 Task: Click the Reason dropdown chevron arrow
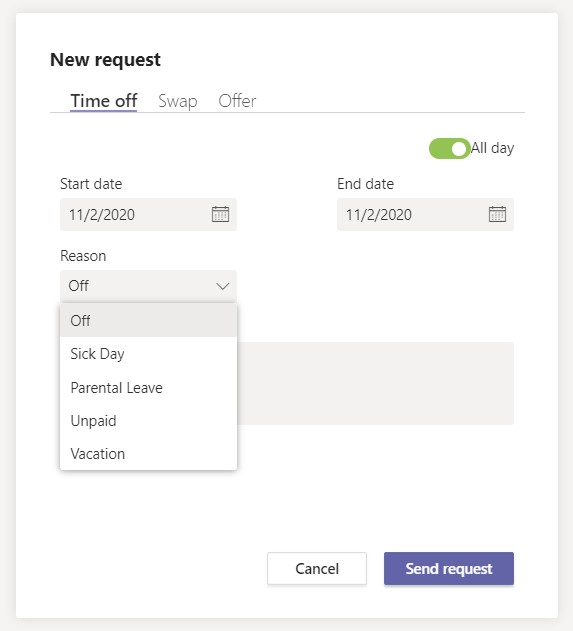point(223,286)
